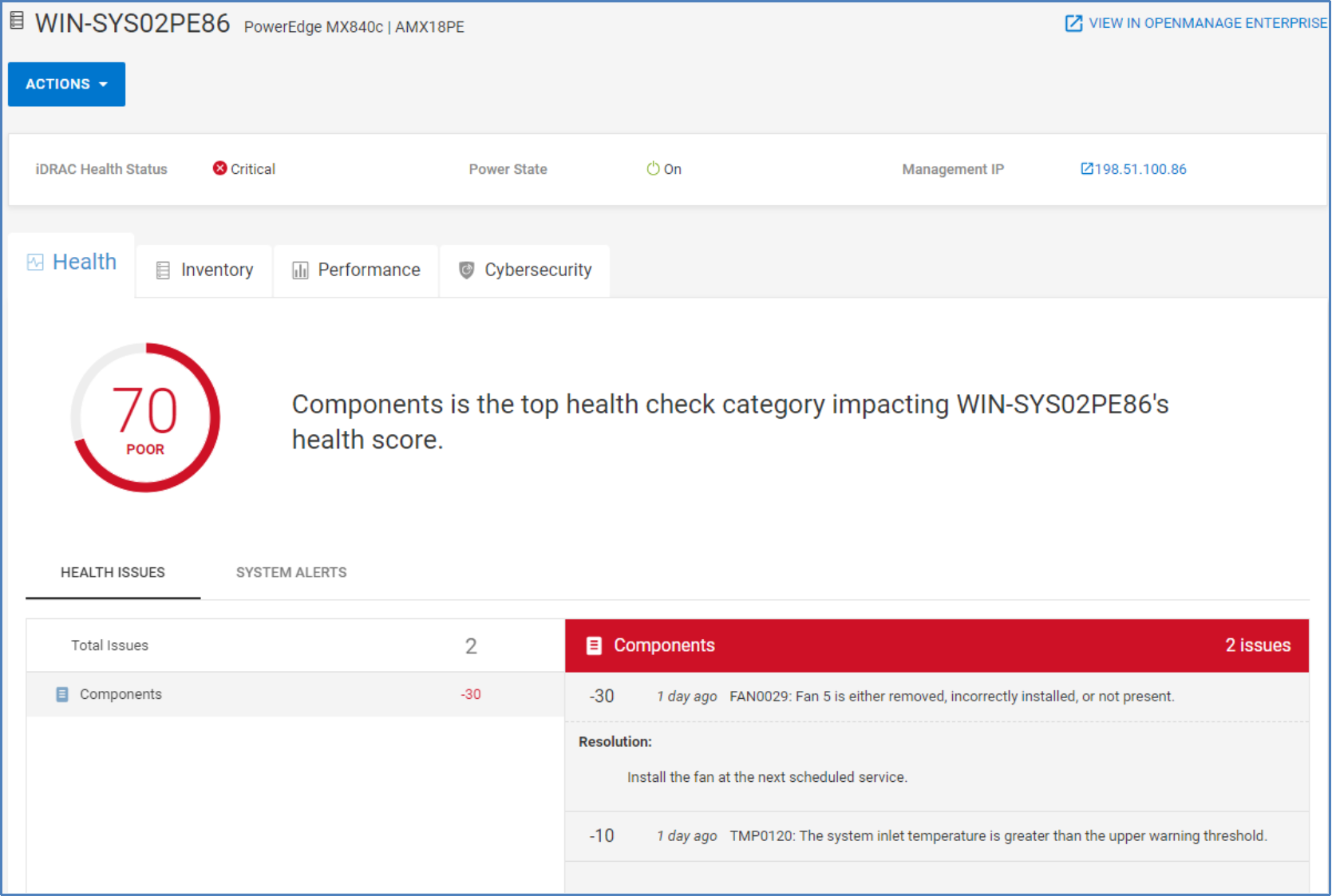Click the Total Issues row

(295, 645)
